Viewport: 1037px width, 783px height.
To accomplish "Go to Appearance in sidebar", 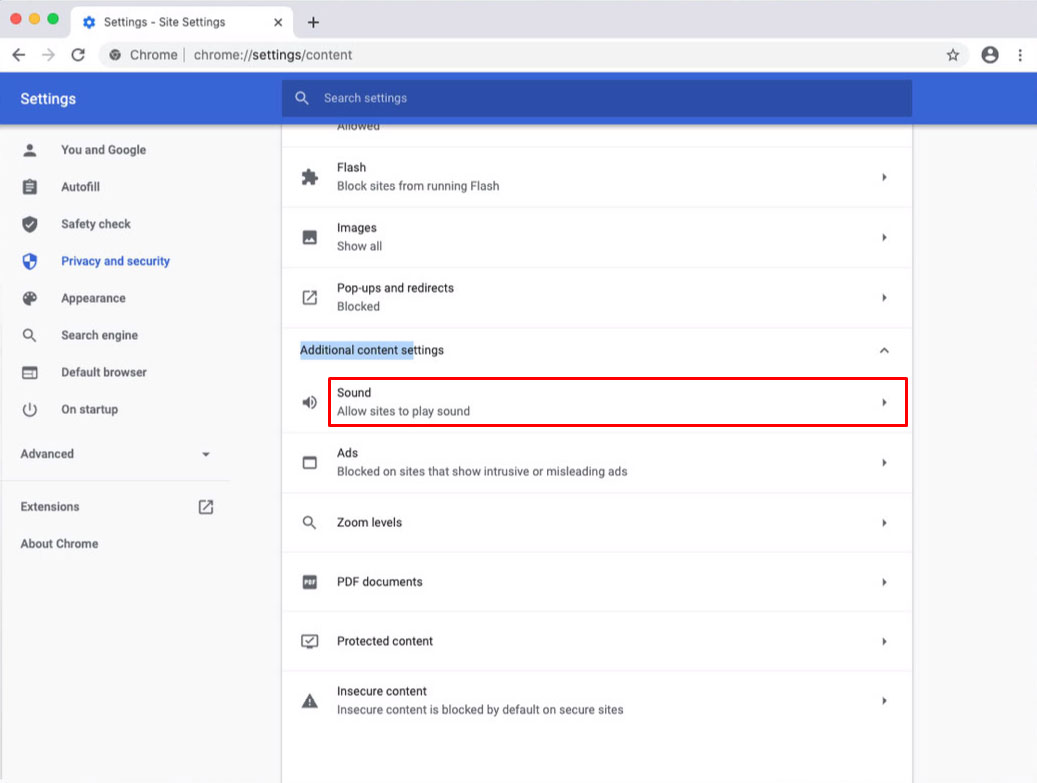I will click(93, 298).
